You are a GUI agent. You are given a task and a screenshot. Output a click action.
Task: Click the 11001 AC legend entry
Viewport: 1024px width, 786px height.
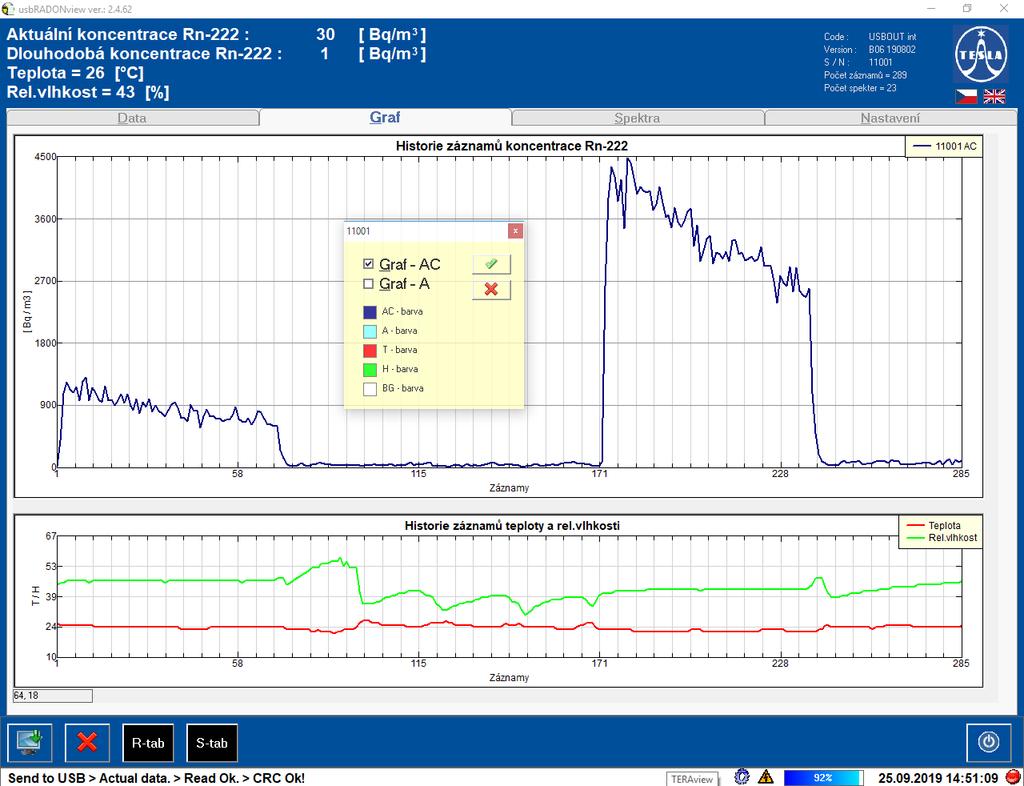943,146
